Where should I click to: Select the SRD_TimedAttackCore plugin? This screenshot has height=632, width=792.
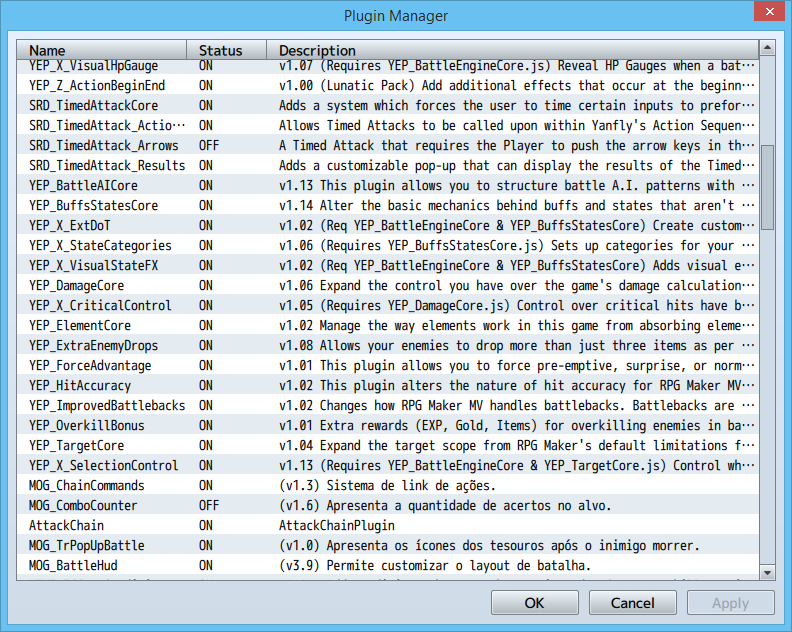click(387, 106)
